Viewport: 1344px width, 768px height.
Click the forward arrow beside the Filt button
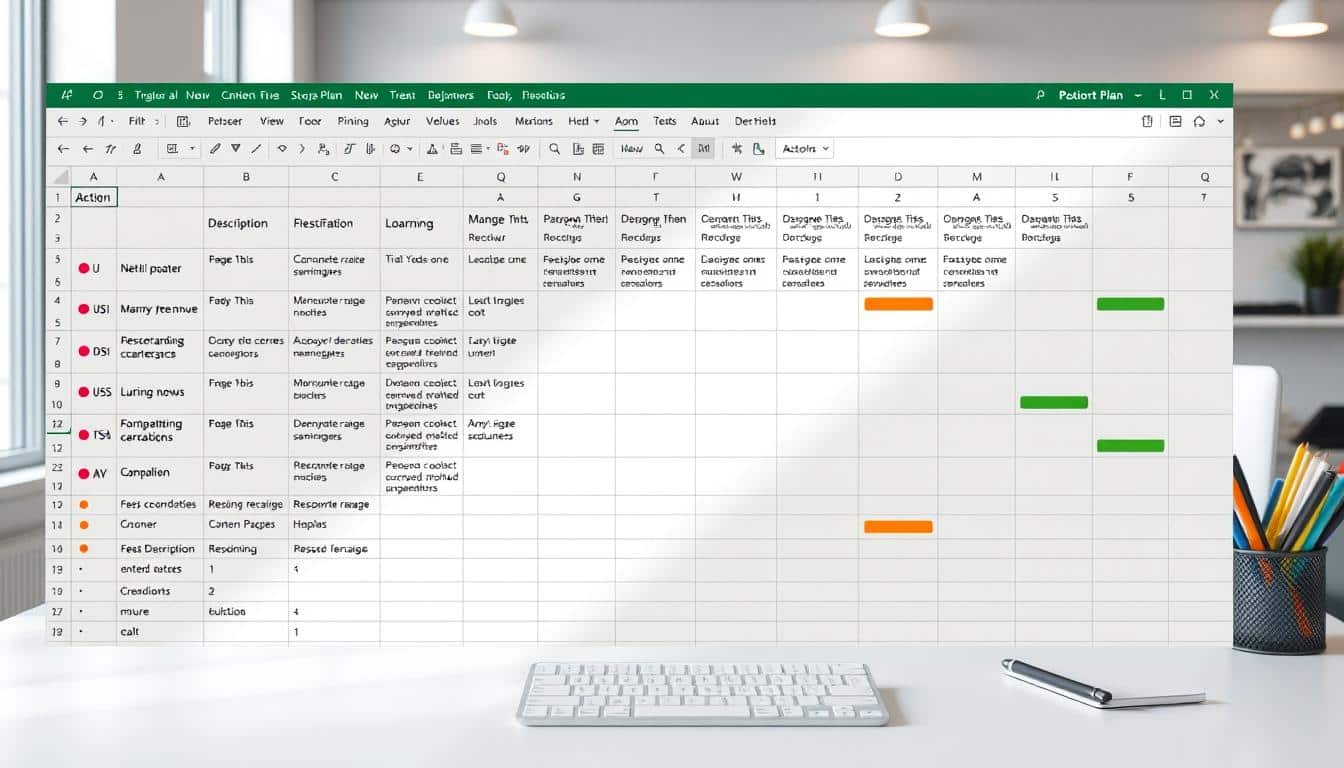tap(83, 121)
